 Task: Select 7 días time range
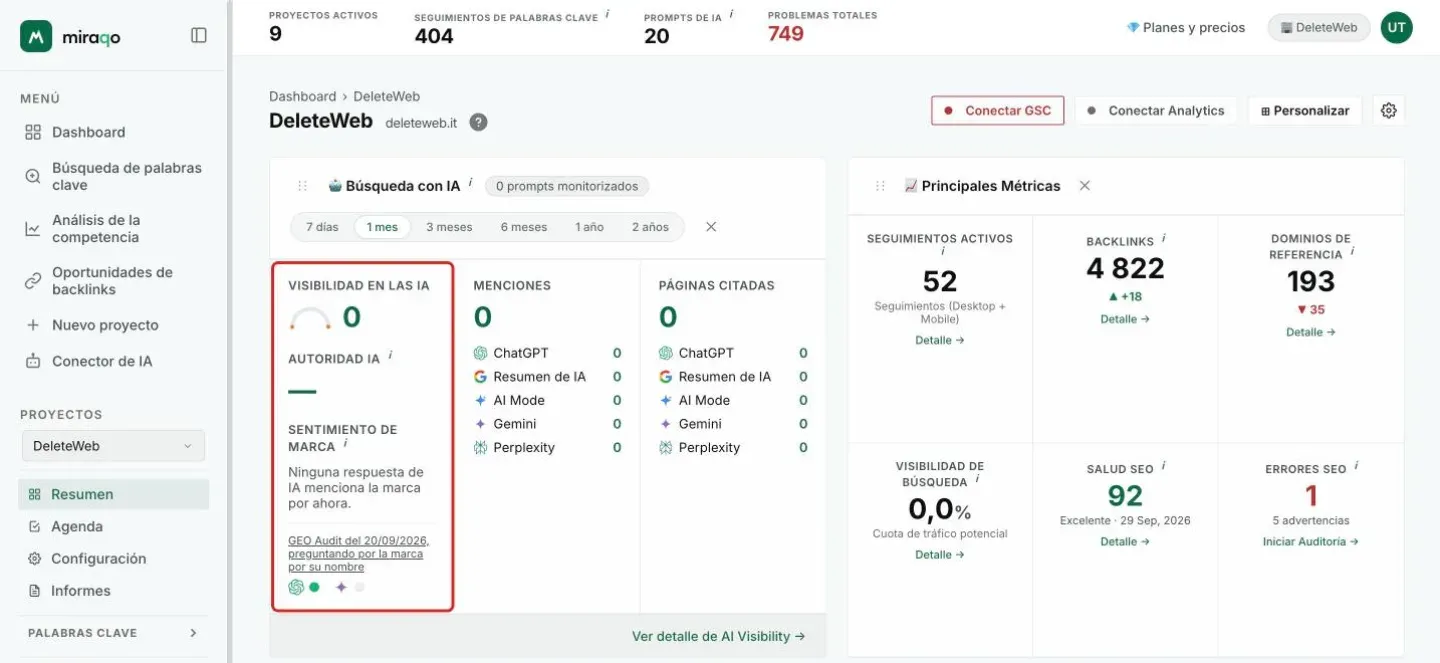click(322, 227)
